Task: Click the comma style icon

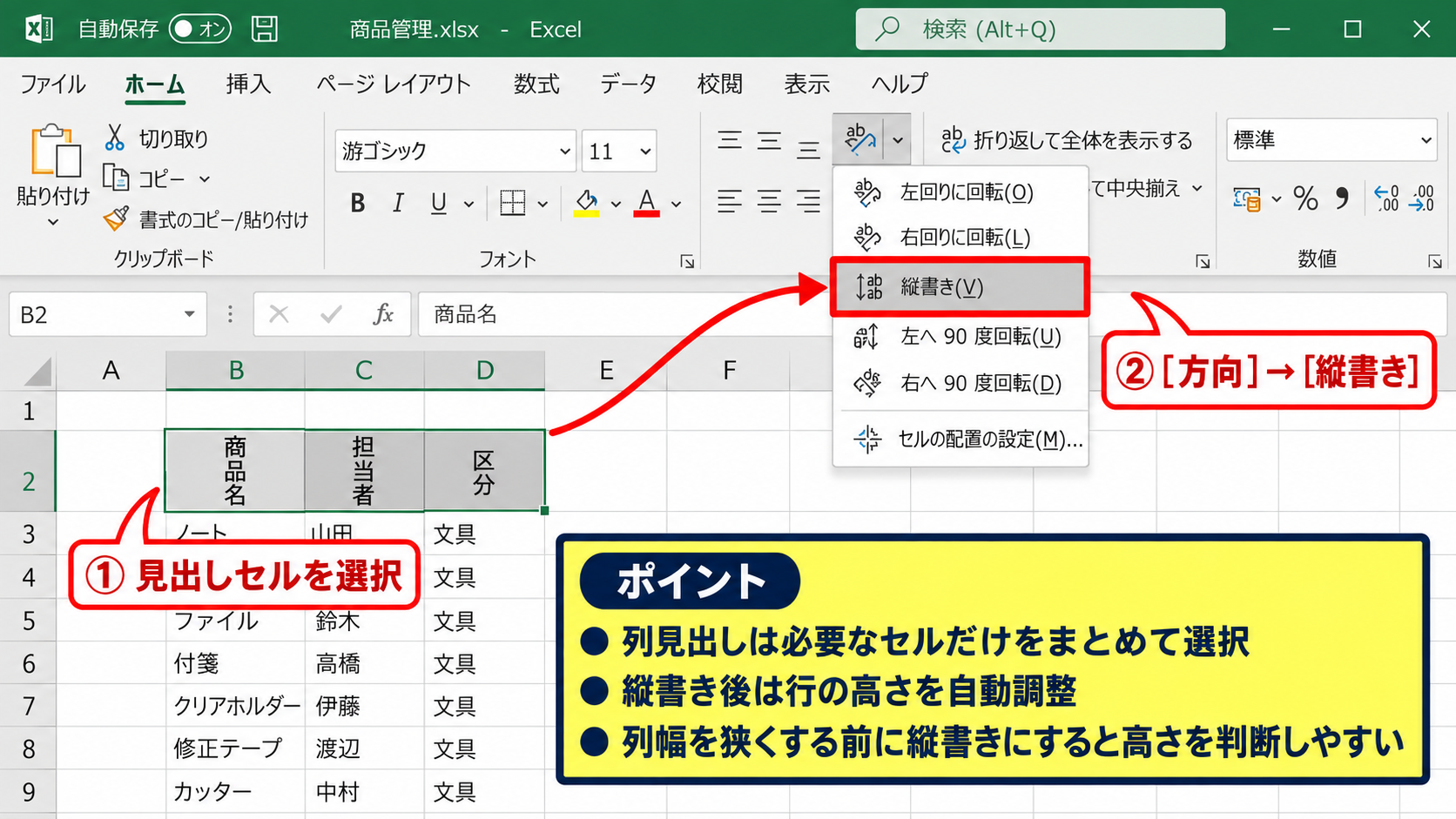Action: (x=1343, y=199)
